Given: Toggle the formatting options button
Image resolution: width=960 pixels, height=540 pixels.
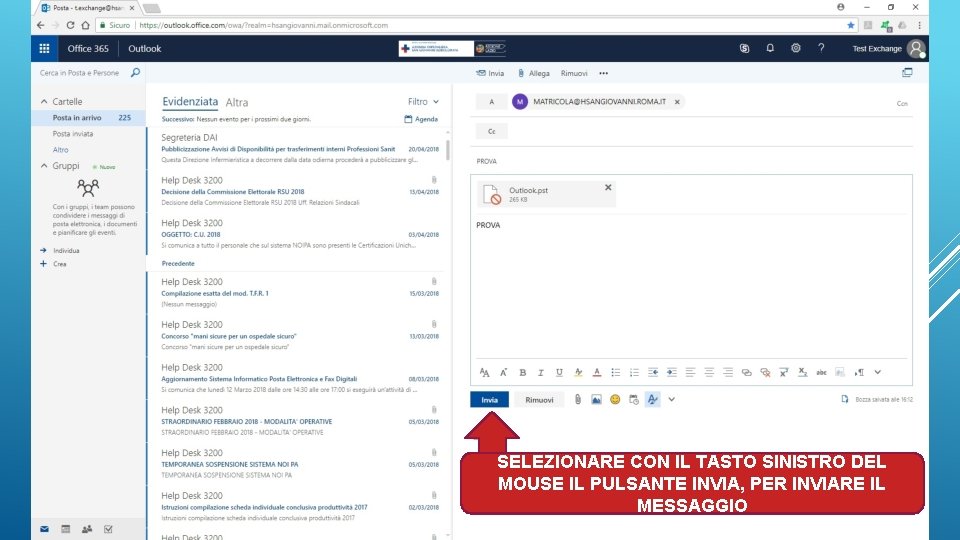Looking at the screenshot, I should click(x=653, y=399).
